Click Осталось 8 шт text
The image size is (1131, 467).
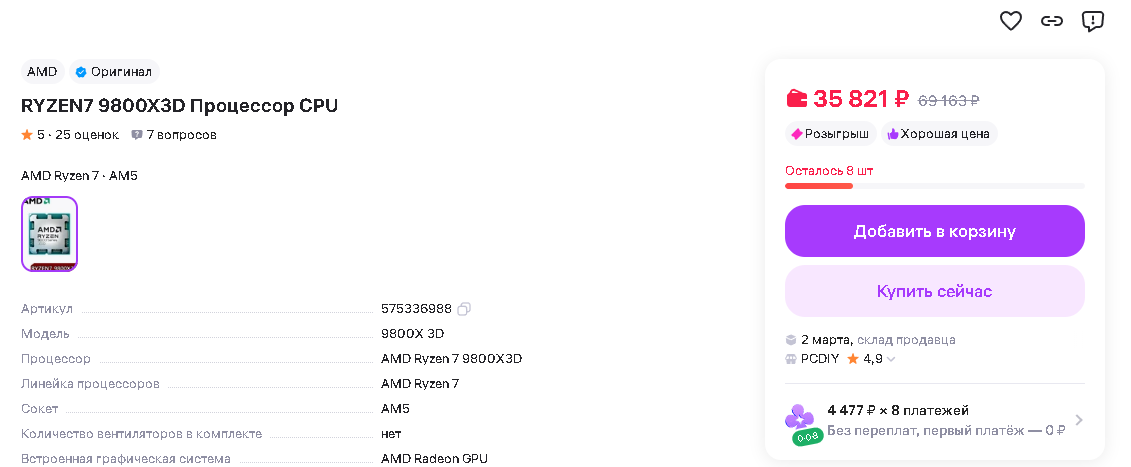(829, 171)
